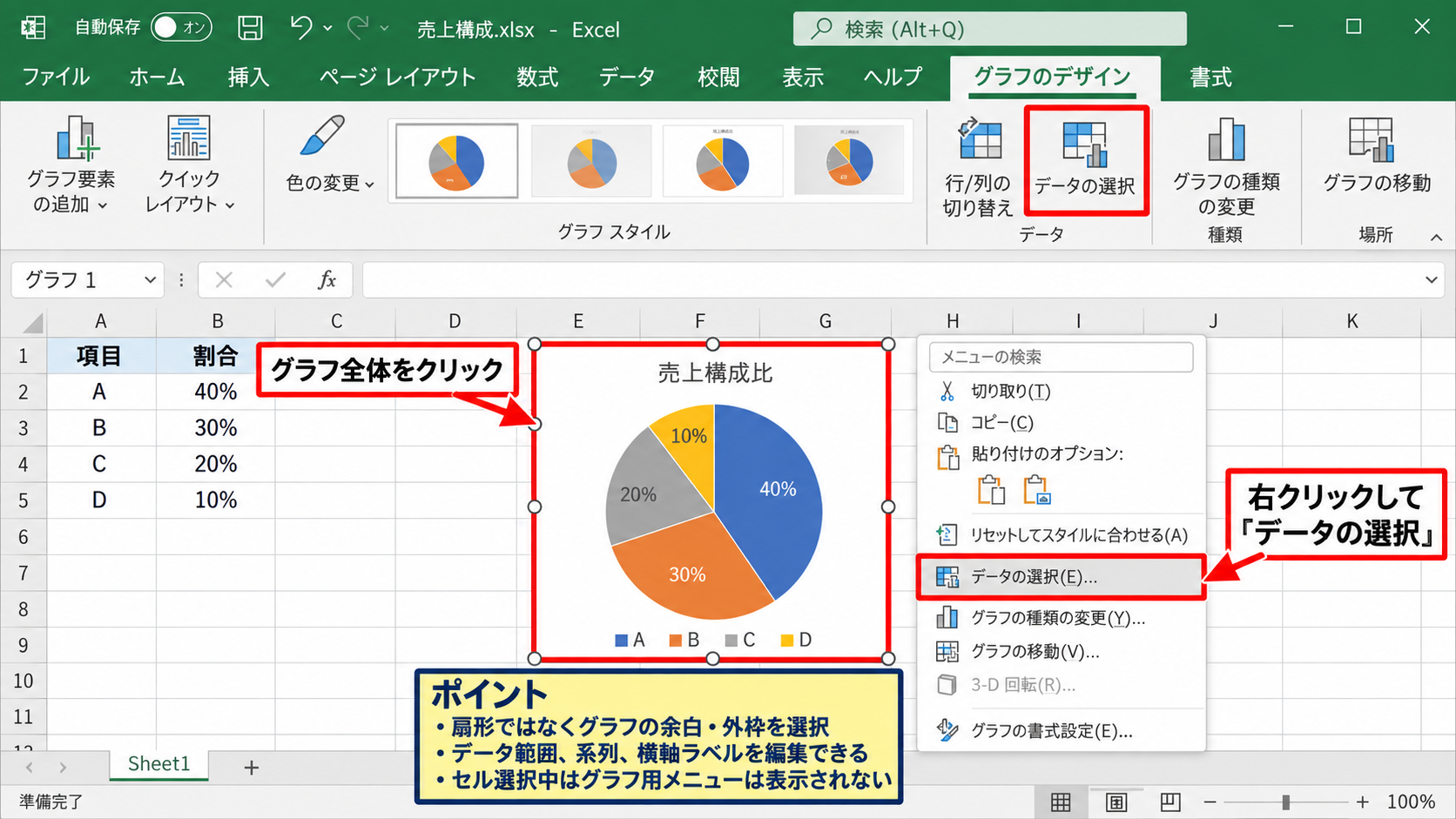Click the Excel app icon in title bar
Screen dimensions: 1456x819
[x=34, y=28]
